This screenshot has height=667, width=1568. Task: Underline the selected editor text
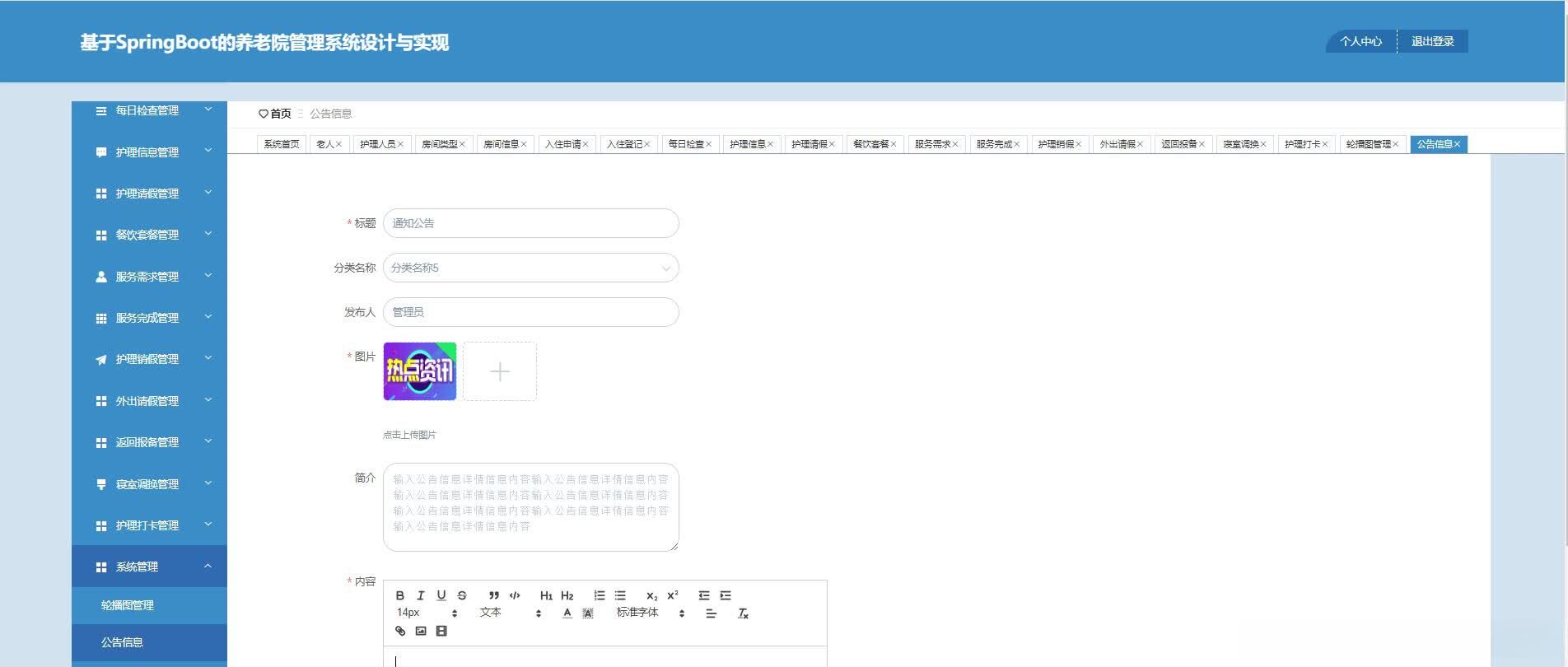pyautogui.click(x=441, y=595)
